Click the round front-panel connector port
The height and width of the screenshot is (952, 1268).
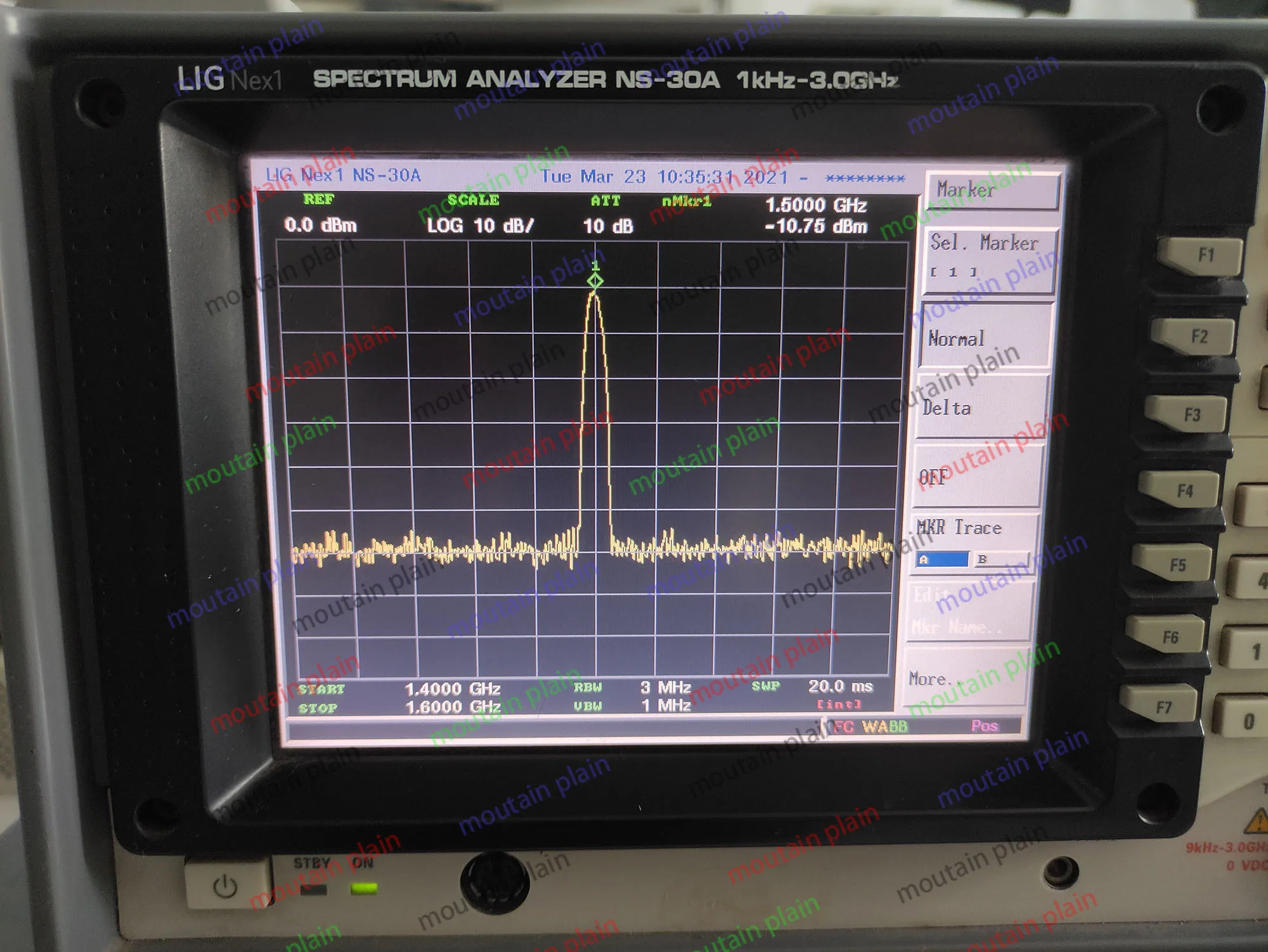495,881
